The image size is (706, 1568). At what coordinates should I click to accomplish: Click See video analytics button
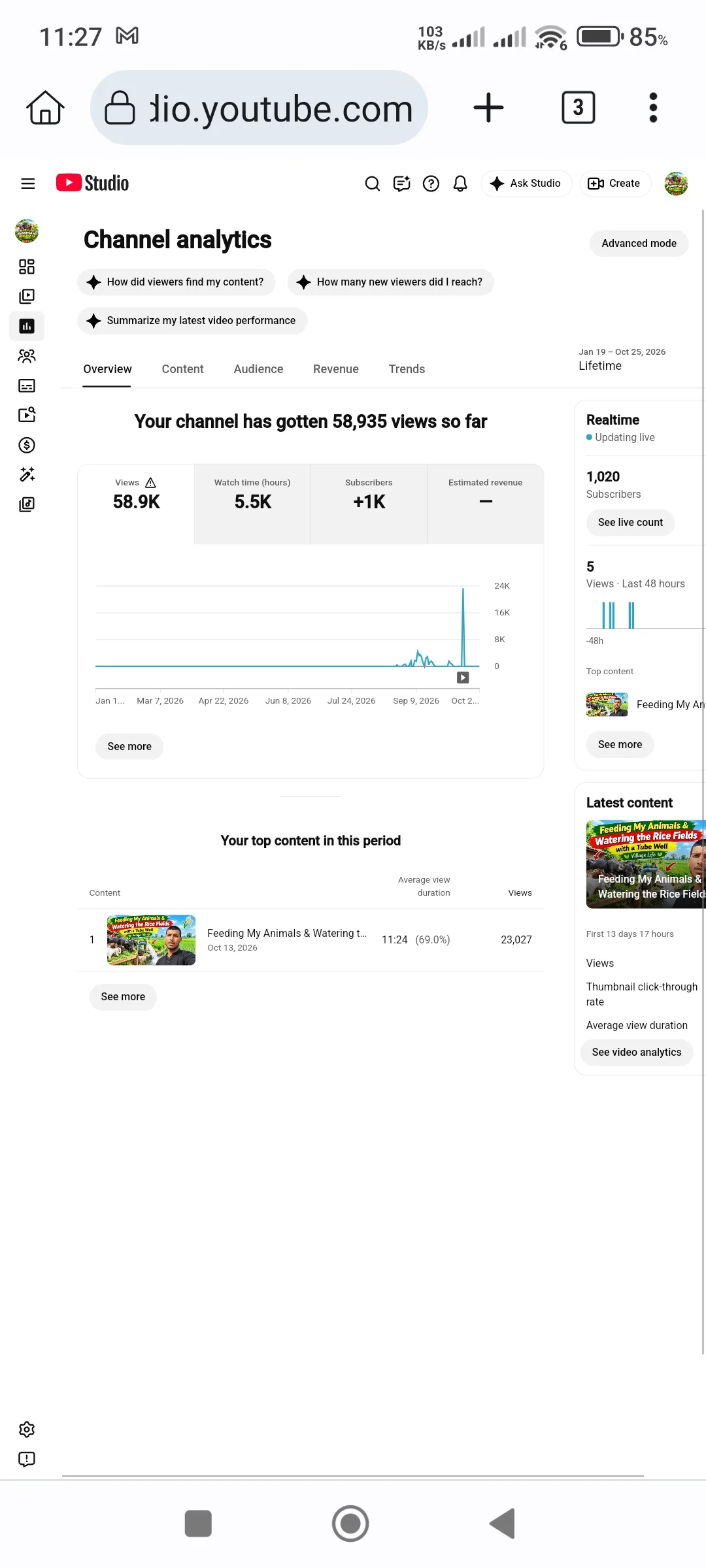(x=637, y=1053)
